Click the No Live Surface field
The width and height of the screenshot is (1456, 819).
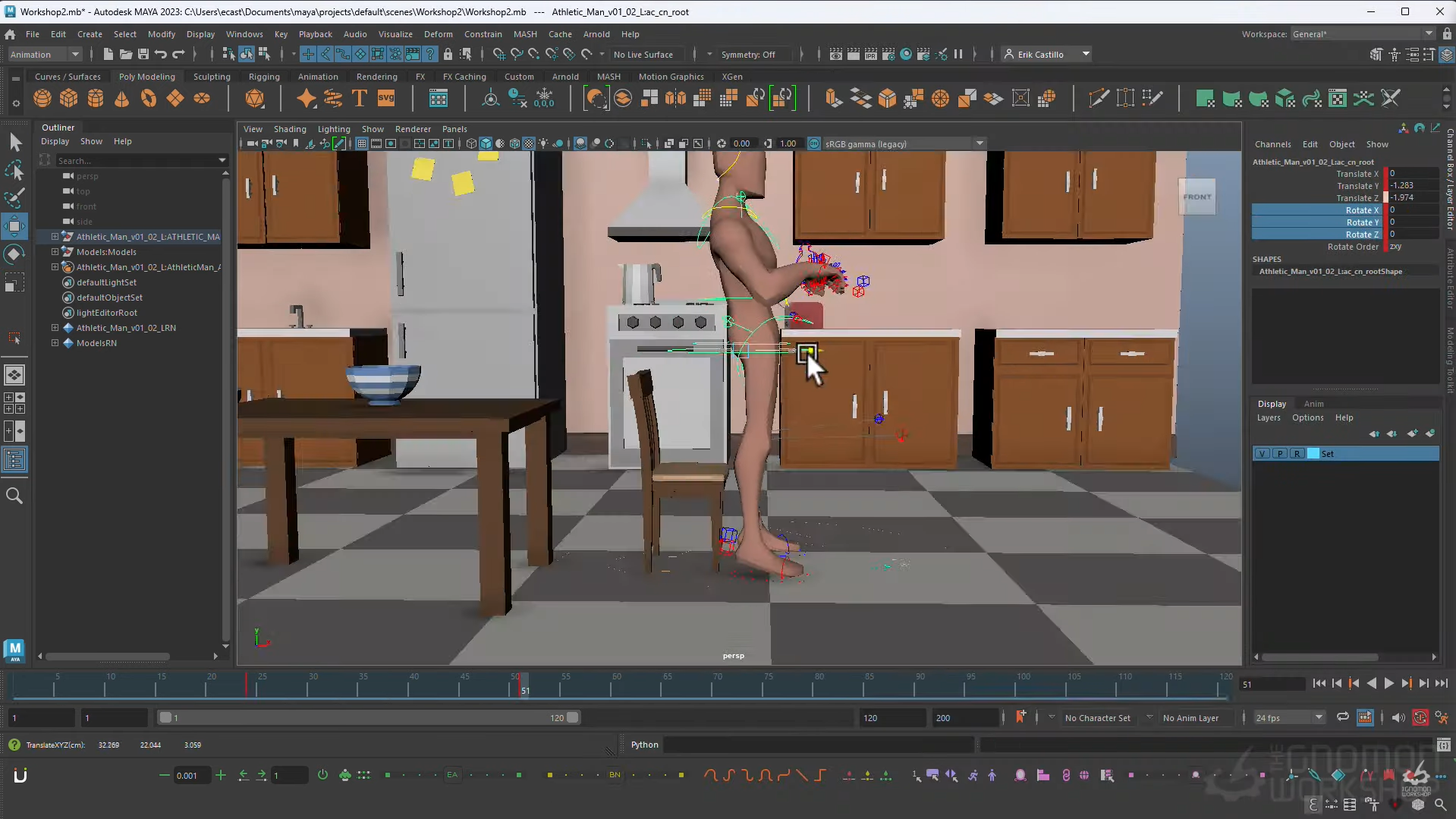(x=643, y=55)
